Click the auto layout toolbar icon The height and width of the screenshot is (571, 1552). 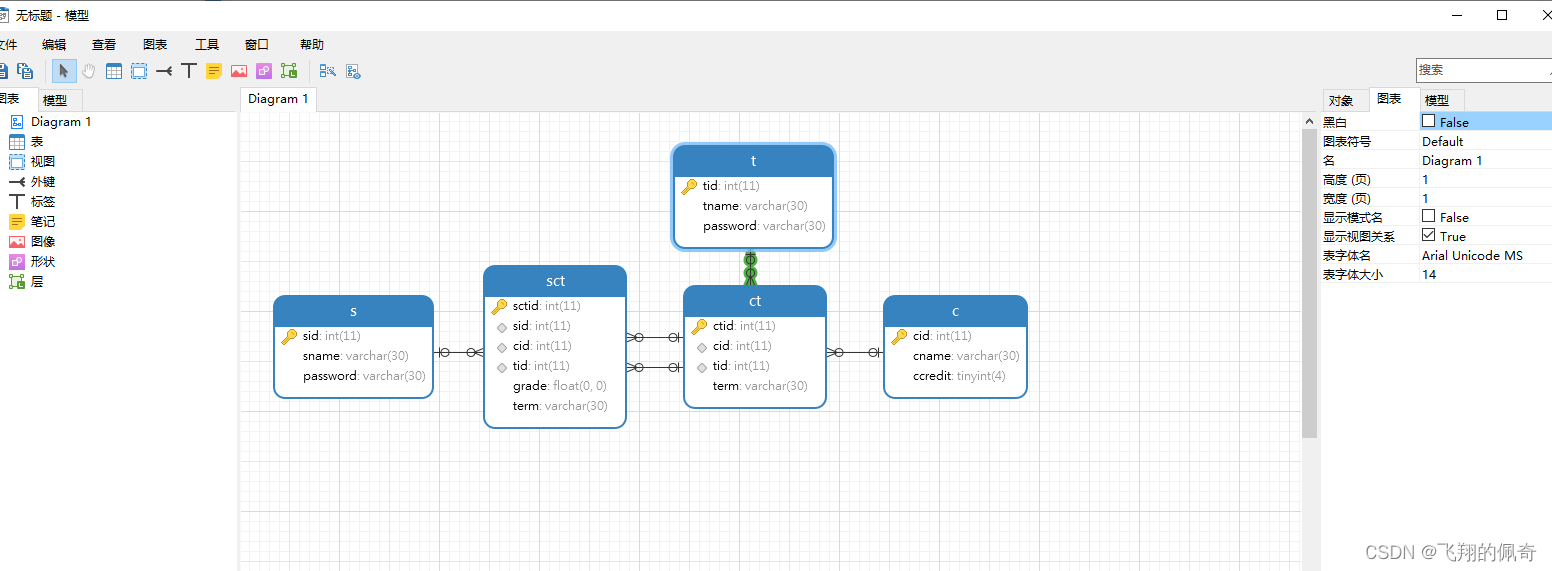[x=327, y=71]
